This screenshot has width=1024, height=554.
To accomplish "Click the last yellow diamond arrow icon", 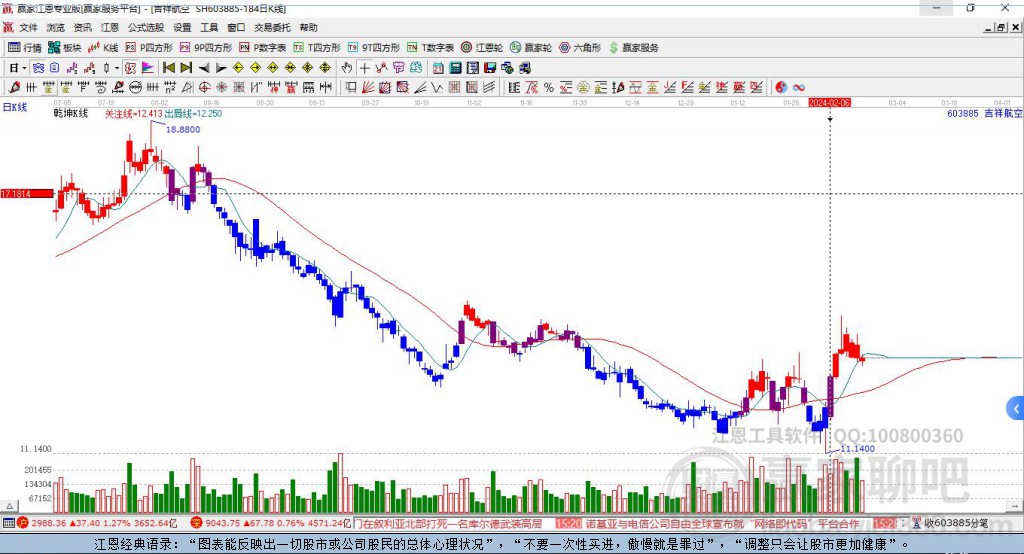I will coord(325,68).
